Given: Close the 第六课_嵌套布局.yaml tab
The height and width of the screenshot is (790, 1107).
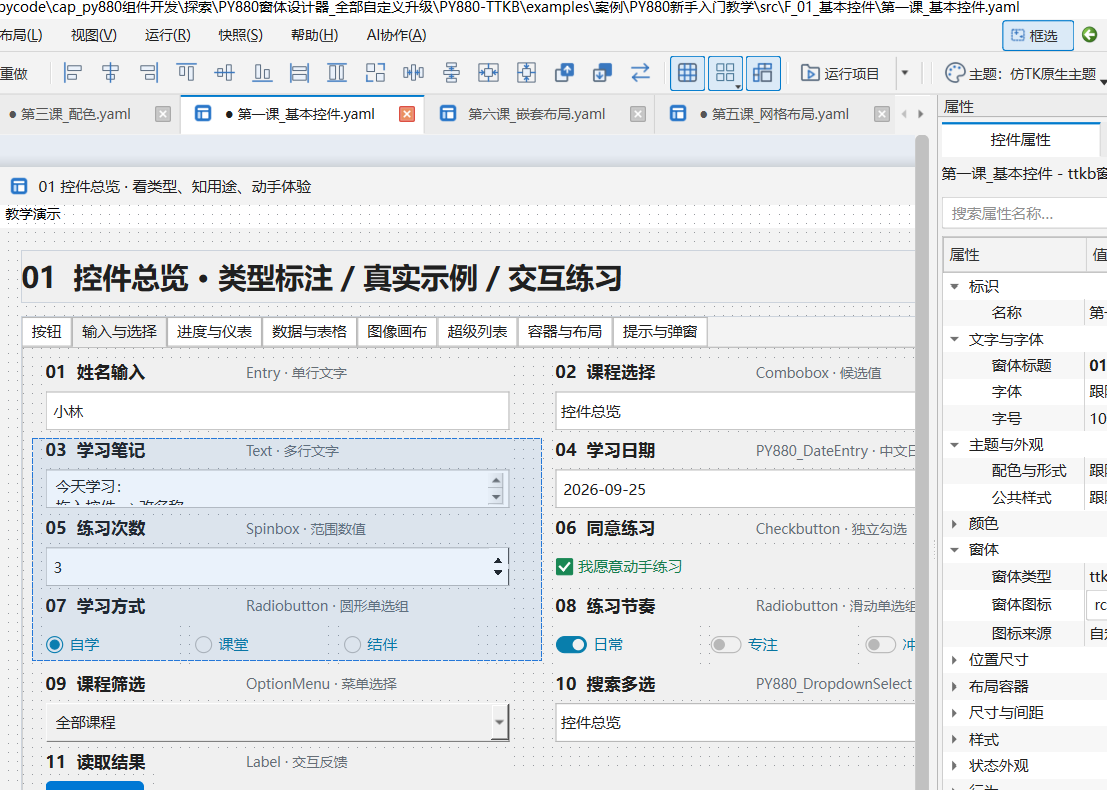Looking at the screenshot, I should (x=638, y=114).
